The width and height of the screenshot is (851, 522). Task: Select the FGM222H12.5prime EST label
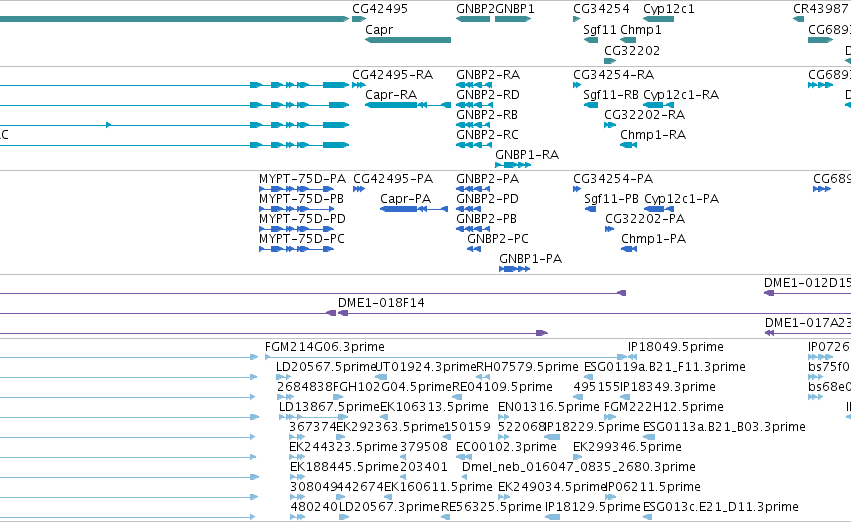[x=664, y=408]
